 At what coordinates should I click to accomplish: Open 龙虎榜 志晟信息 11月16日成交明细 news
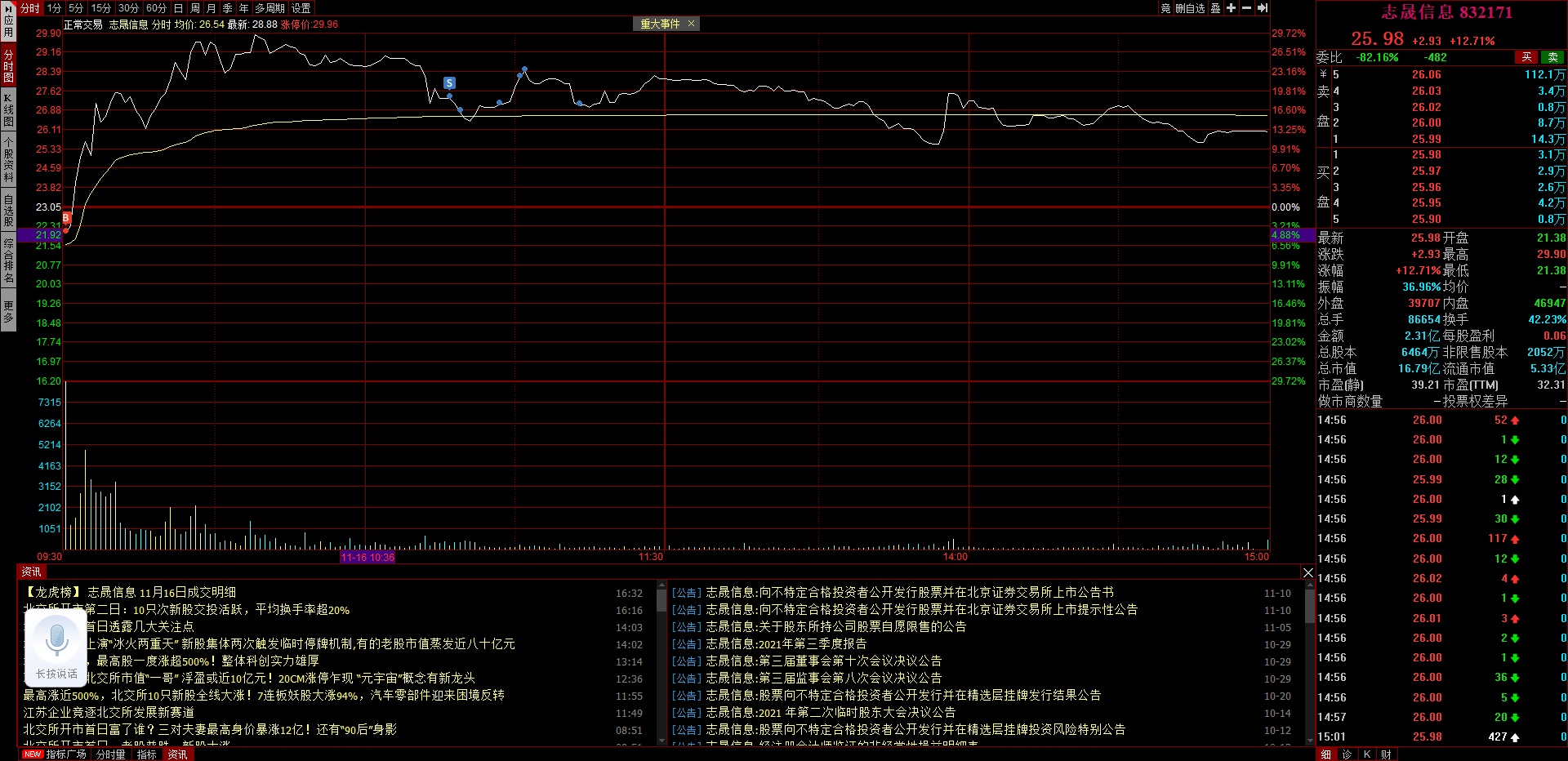pos(130,593)
